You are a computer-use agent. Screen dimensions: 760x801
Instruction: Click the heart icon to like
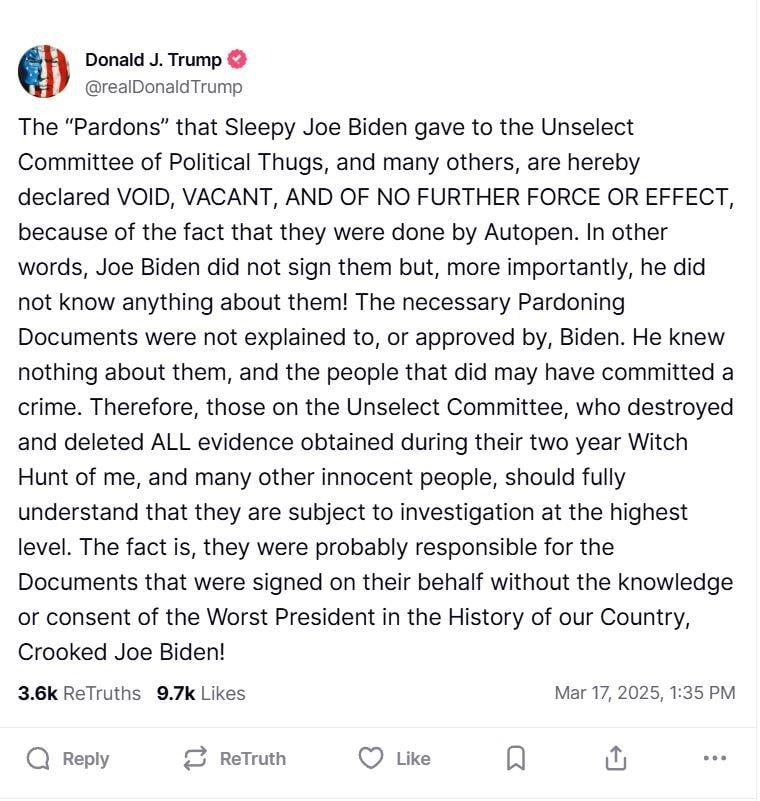371,759
